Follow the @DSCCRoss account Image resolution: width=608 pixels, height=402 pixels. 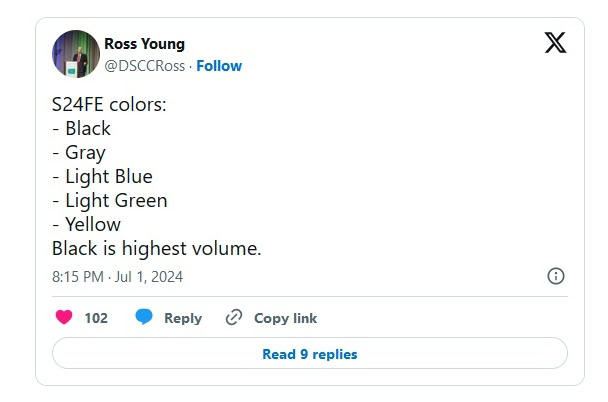(219, 66)
